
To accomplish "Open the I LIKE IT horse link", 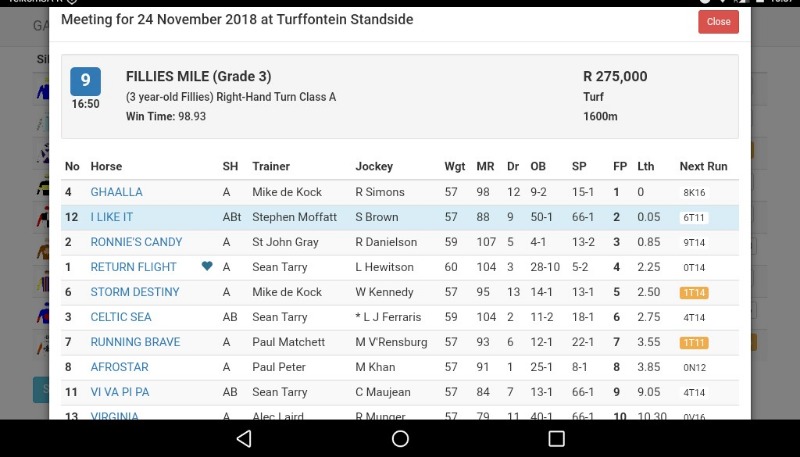I will (x=112, y=217).
